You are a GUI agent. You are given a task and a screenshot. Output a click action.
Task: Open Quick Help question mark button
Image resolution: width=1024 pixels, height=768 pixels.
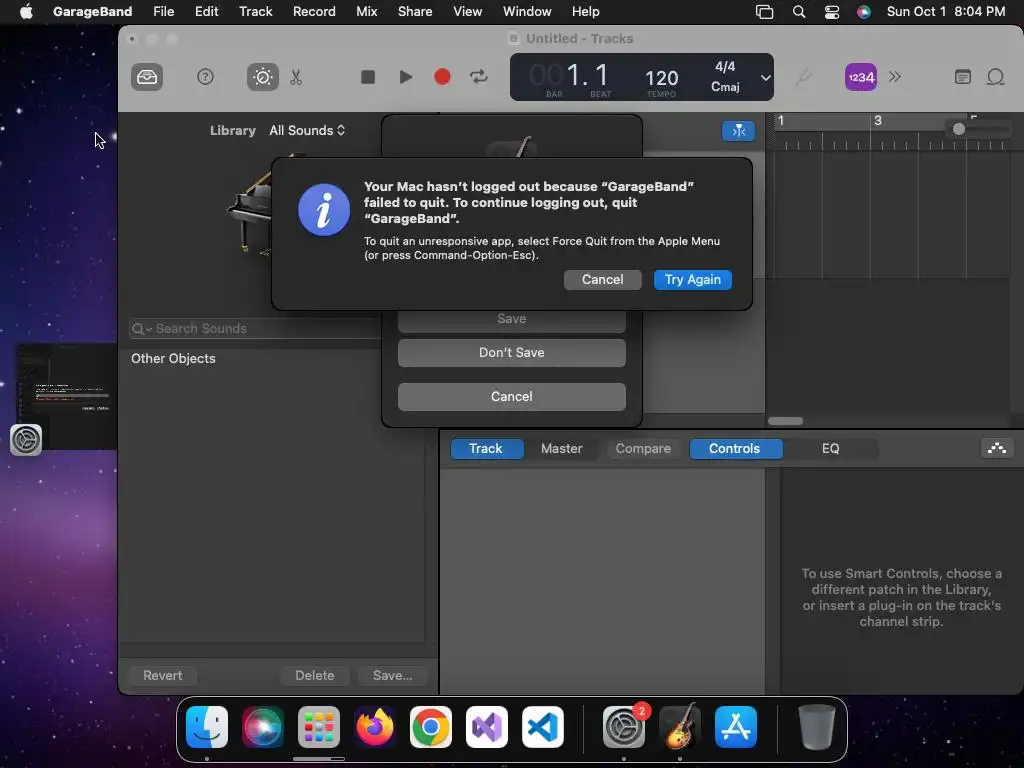(x=205, y=77)
